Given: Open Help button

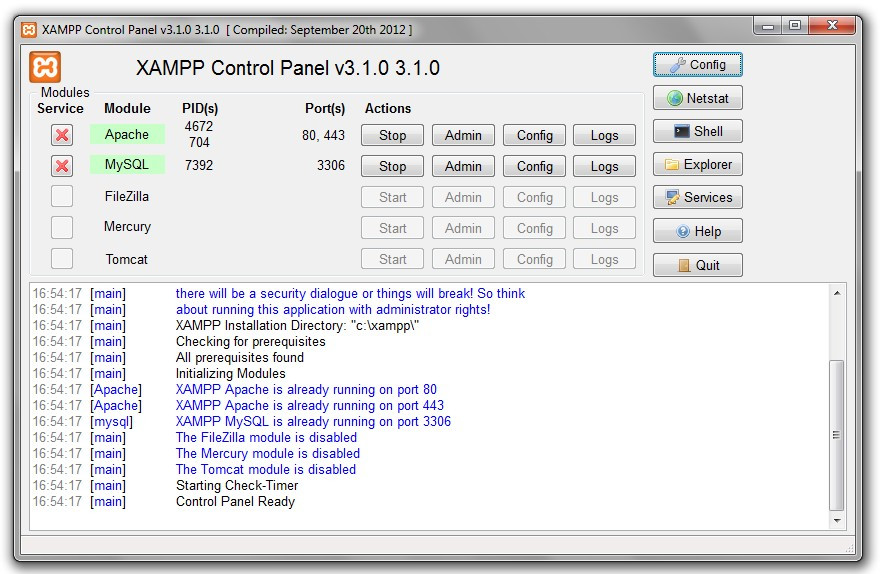Looking at the screenshot, I should coord(698,231).
